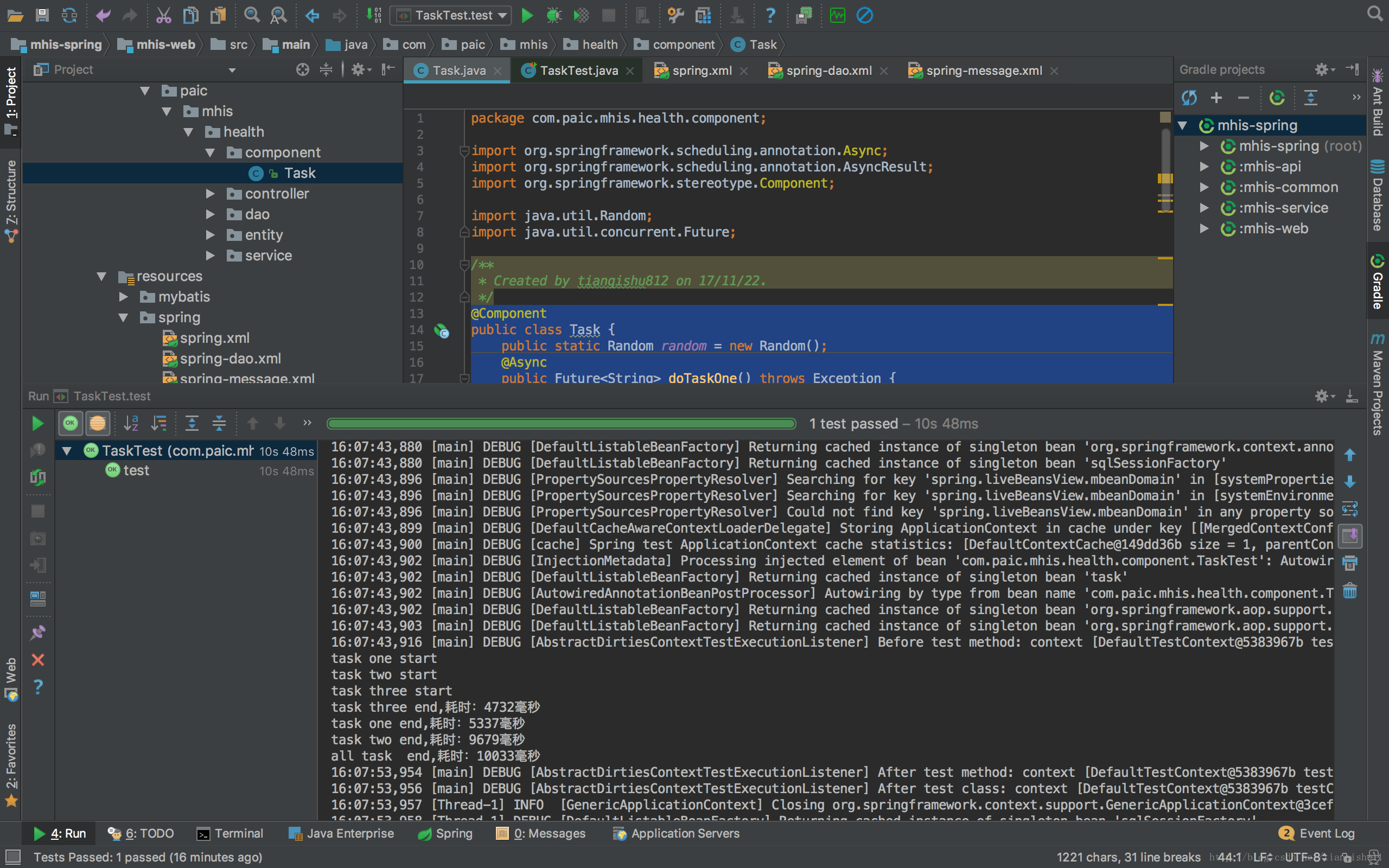
Task: Paste from clipboard toolbar icon
Action: [218, 16]
